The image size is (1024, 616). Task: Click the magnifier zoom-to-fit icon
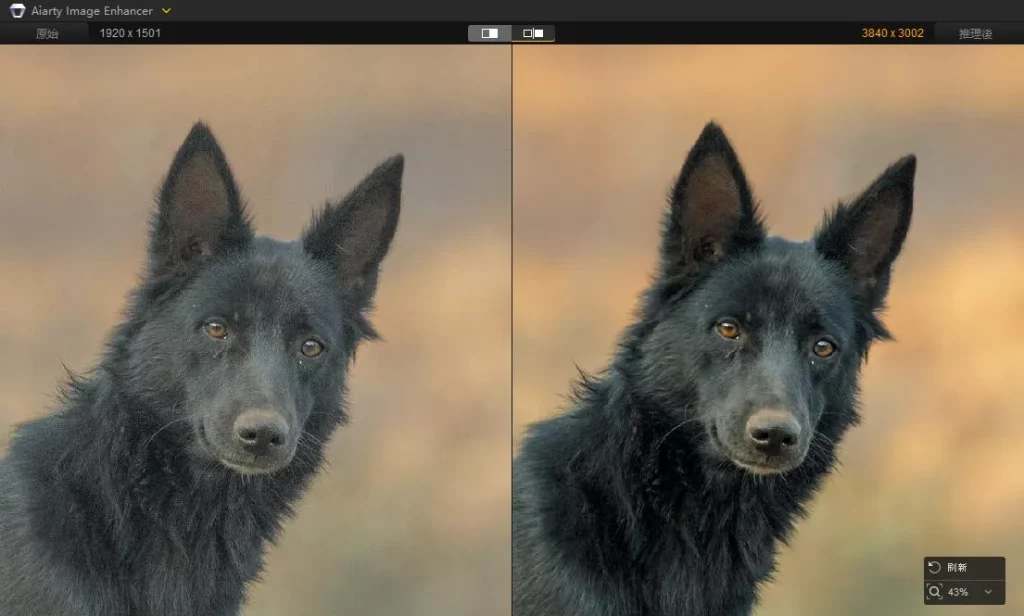point(935,592)
